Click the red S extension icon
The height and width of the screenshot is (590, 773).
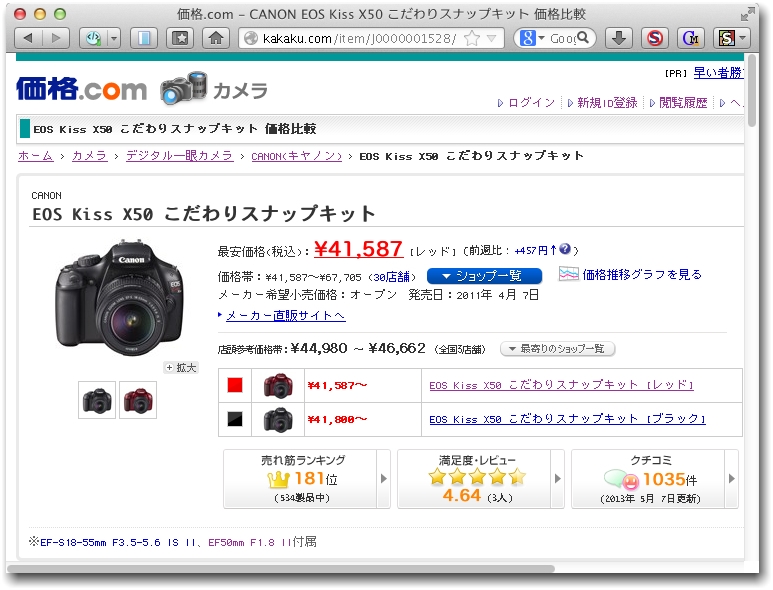coord(654,38)
